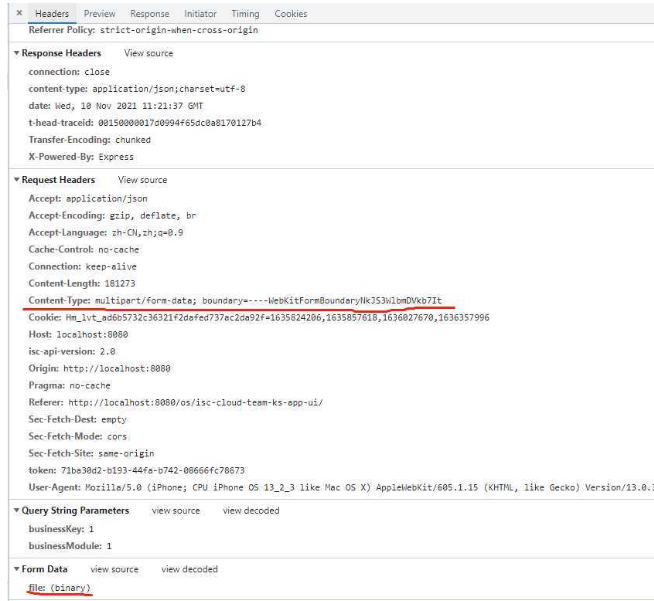Select Accept: application/json row

click(88, 199)
